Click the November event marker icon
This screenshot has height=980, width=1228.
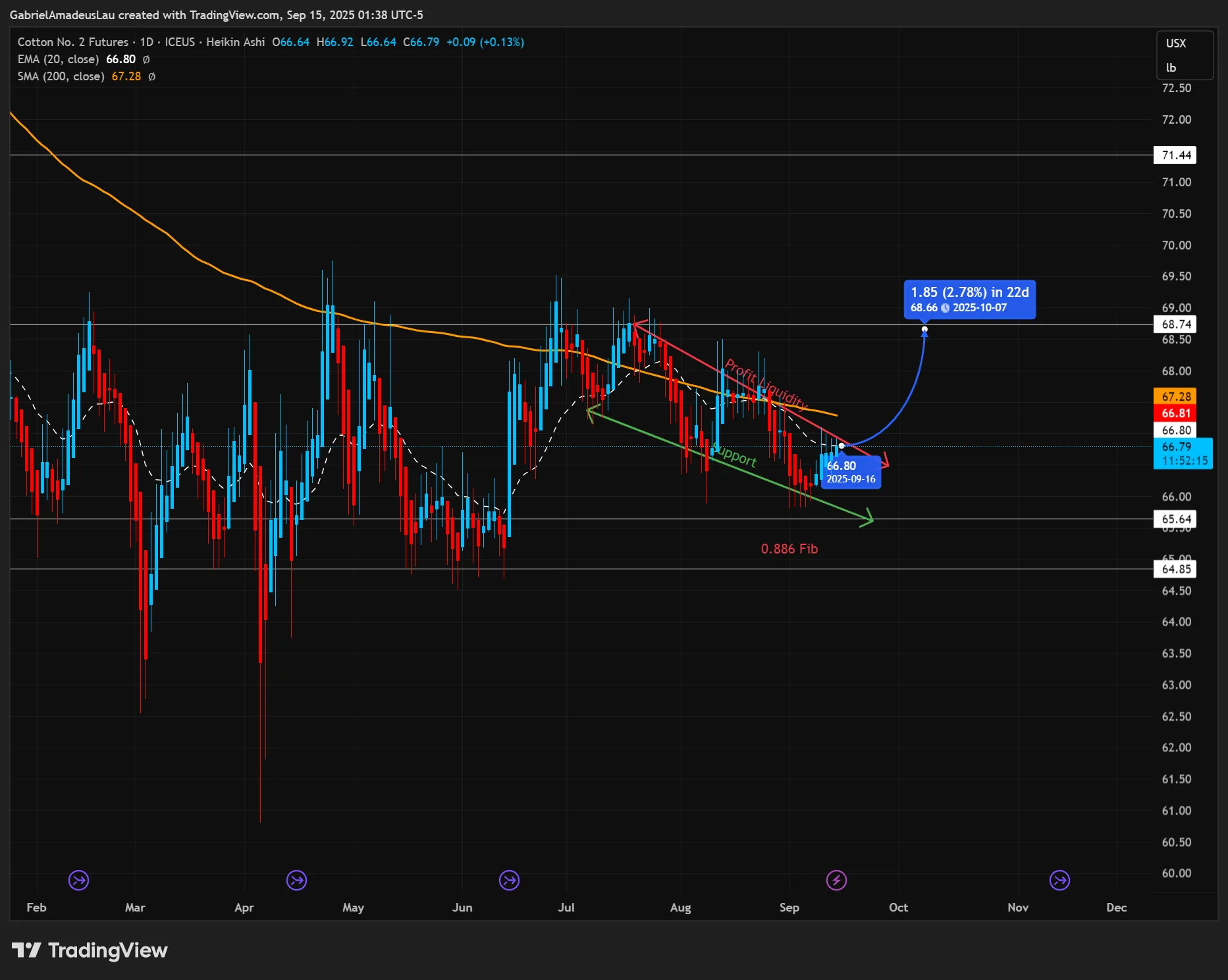click(1060, 880)
